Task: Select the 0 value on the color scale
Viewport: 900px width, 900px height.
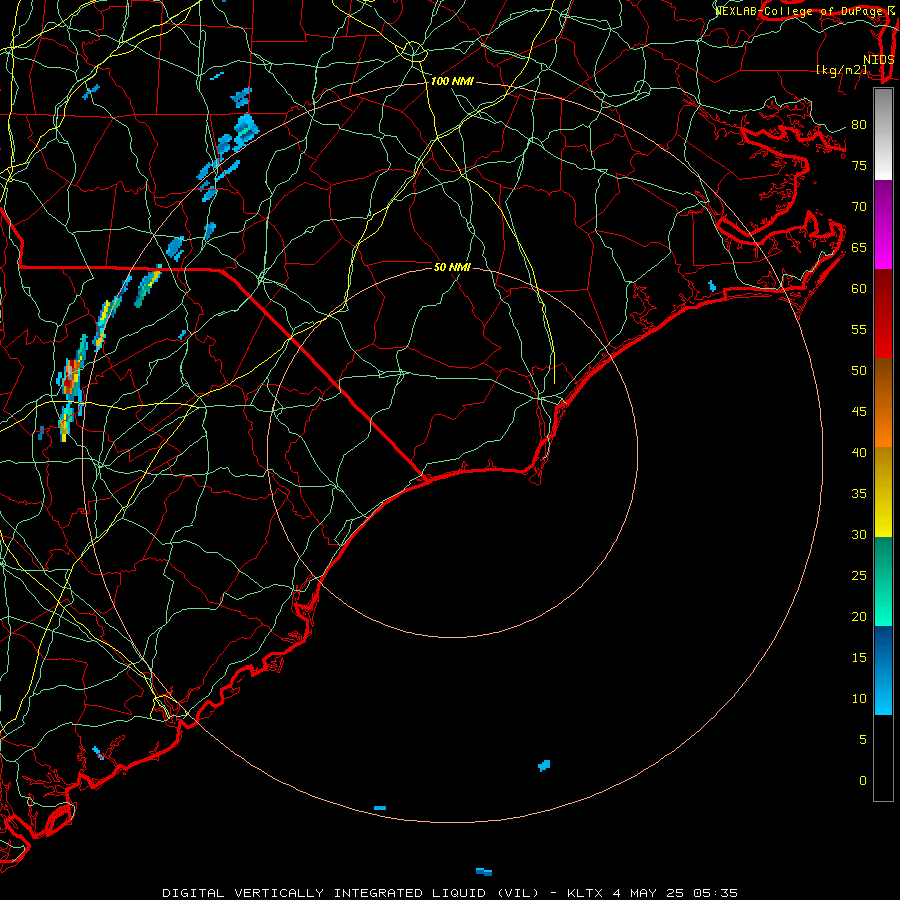Action: (863, 781)
